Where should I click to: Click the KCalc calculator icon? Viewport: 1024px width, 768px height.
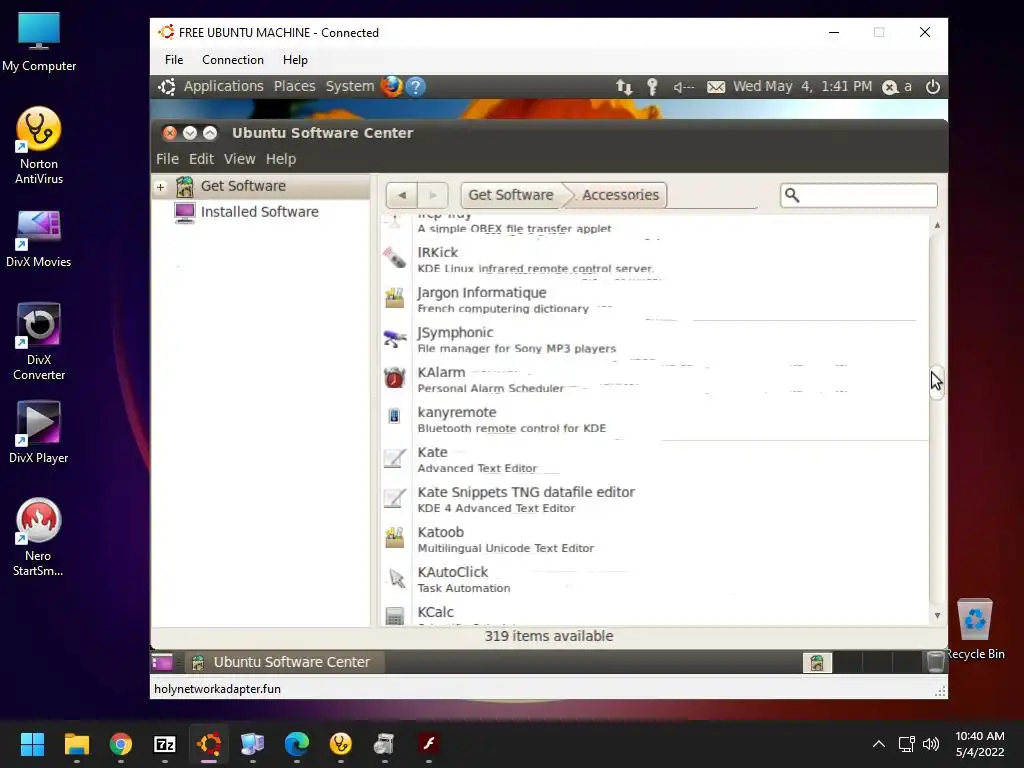coord(394,616)
